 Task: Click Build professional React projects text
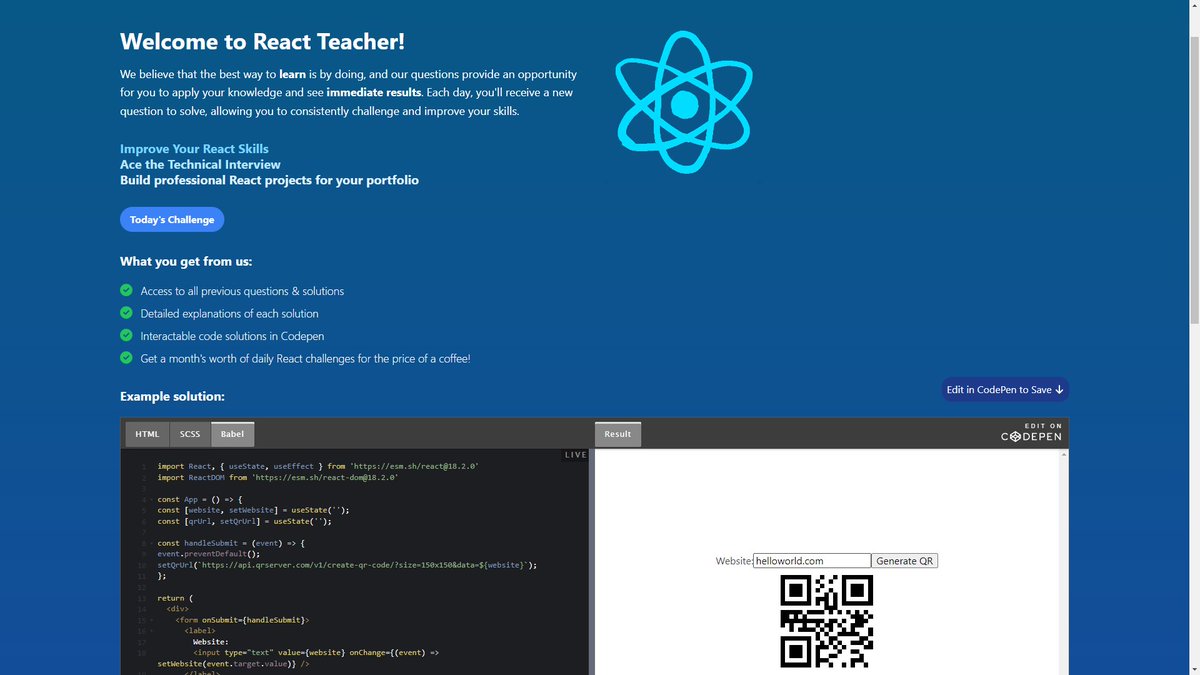(x=269, y=180)
